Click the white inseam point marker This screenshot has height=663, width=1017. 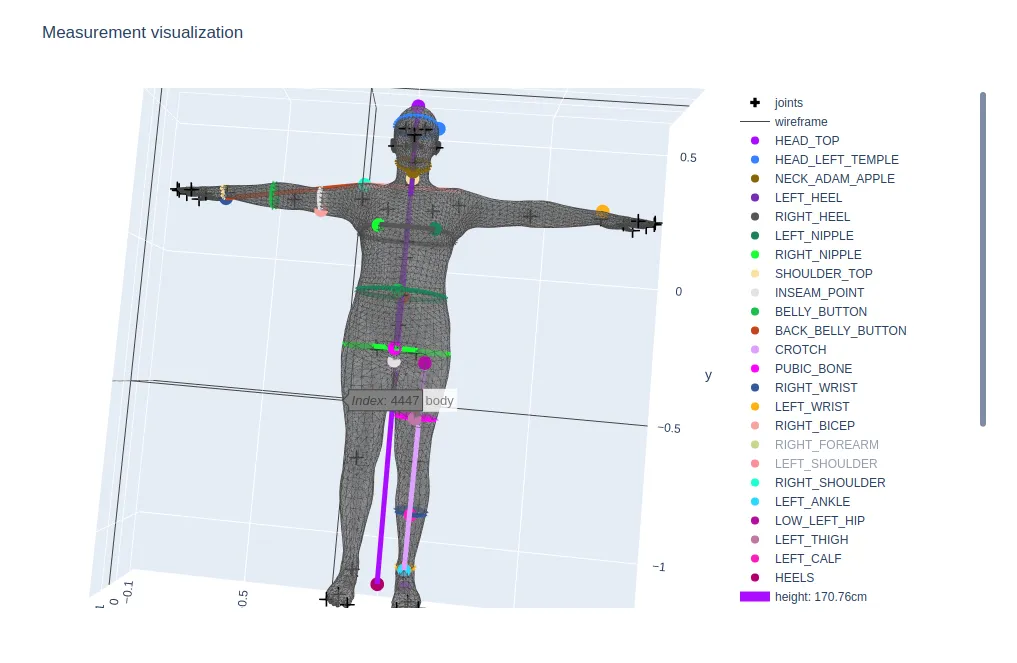(394, 361)
